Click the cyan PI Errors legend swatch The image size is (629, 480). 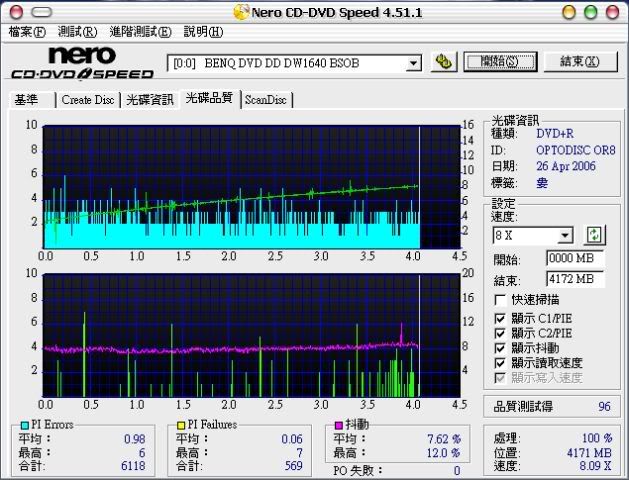click(x=25, y=425)
